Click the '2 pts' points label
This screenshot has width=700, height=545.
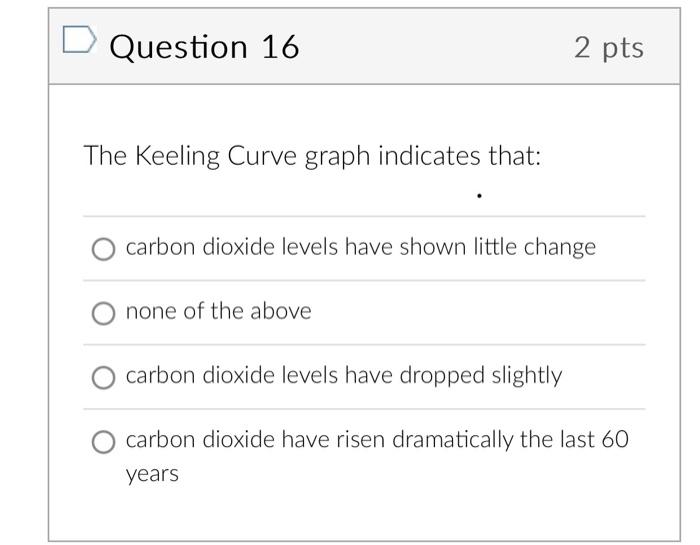[609, 47]
